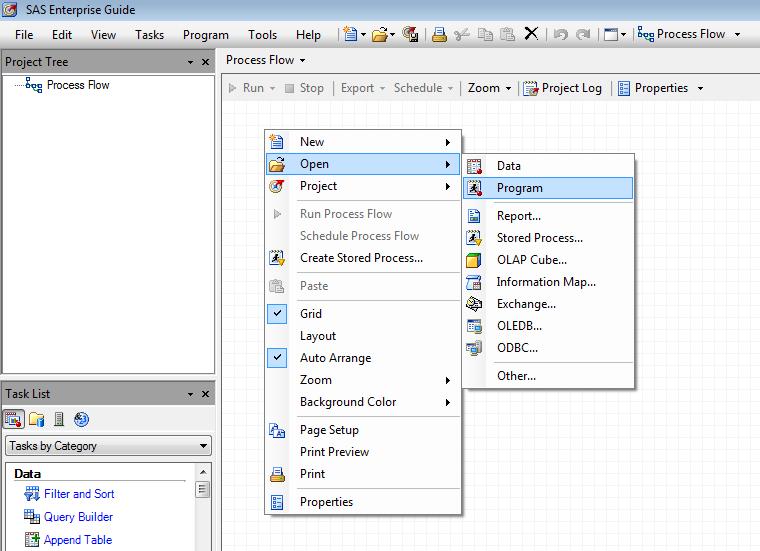Click the Information Map submenu icon
The height and width of the screenshot is (551, 760).
click(x=474, y=282)
